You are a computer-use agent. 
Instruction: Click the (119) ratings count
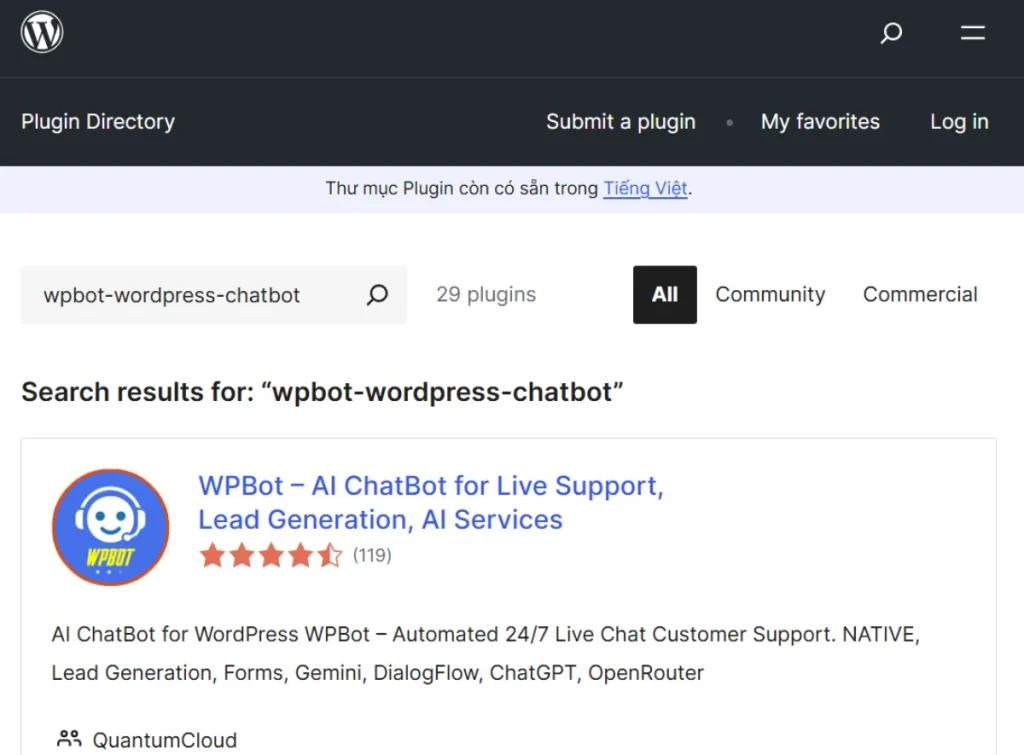372,555
